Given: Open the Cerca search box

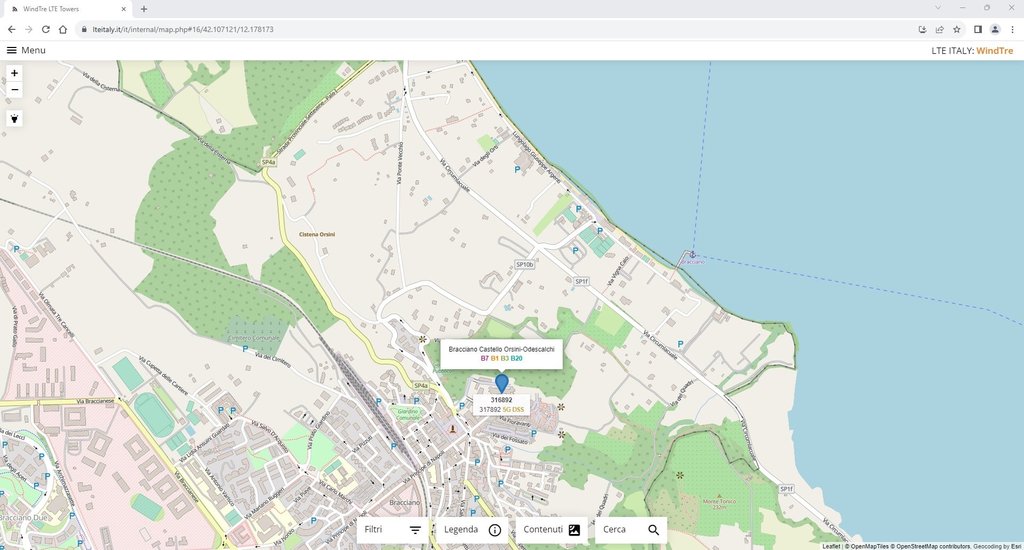Looking at the screenshot, I should point(631,530).
